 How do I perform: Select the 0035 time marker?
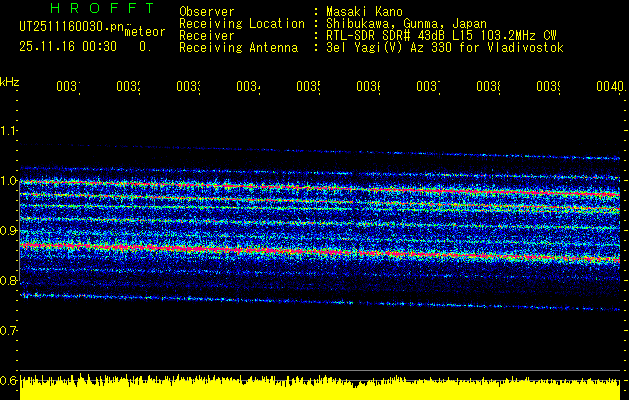[x=308, y=87]
